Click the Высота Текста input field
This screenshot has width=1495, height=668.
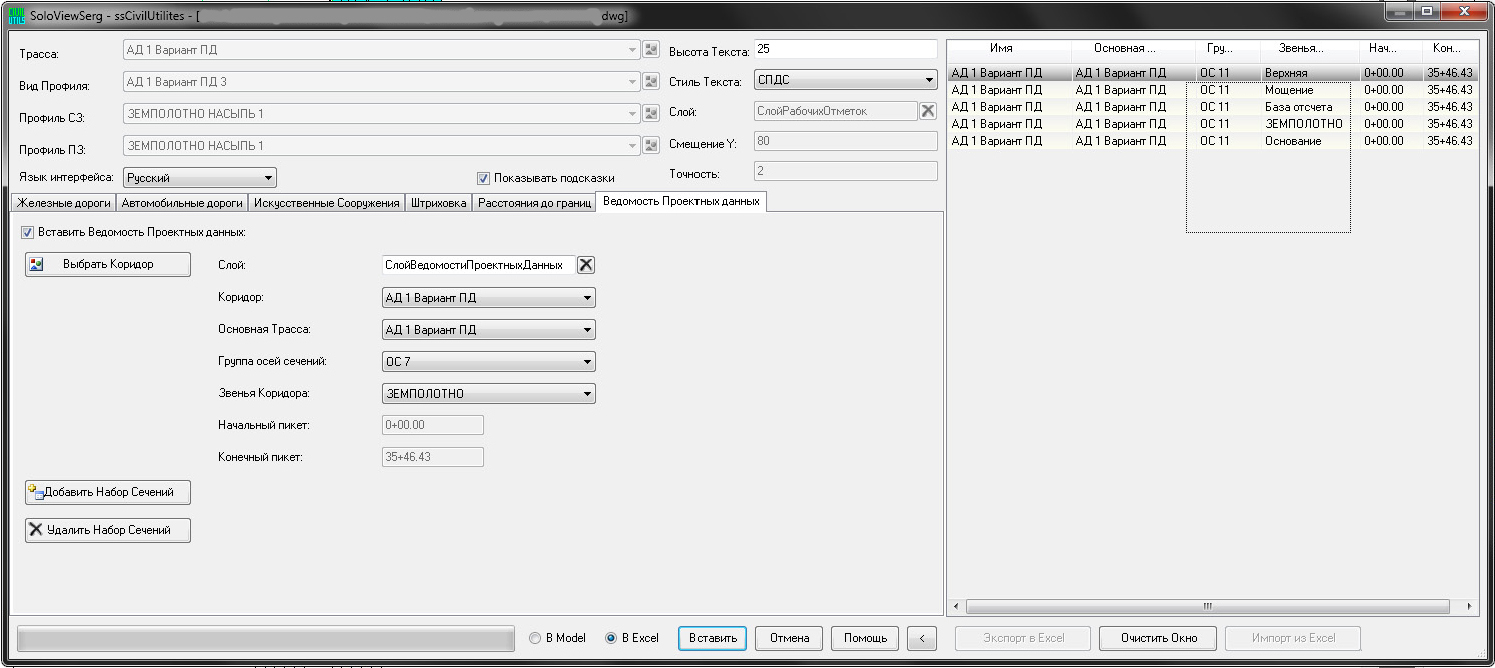click(x=845, y=49)
